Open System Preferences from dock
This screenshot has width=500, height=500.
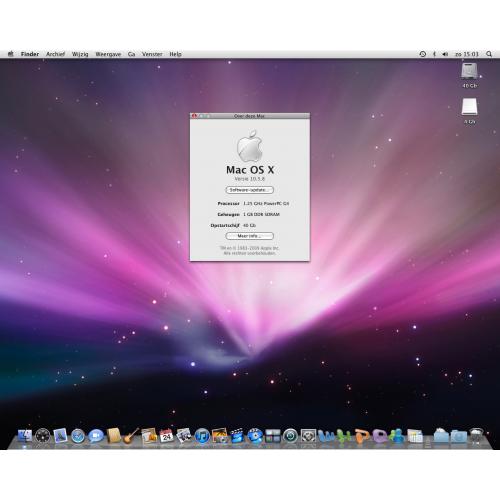pos(308,436)
